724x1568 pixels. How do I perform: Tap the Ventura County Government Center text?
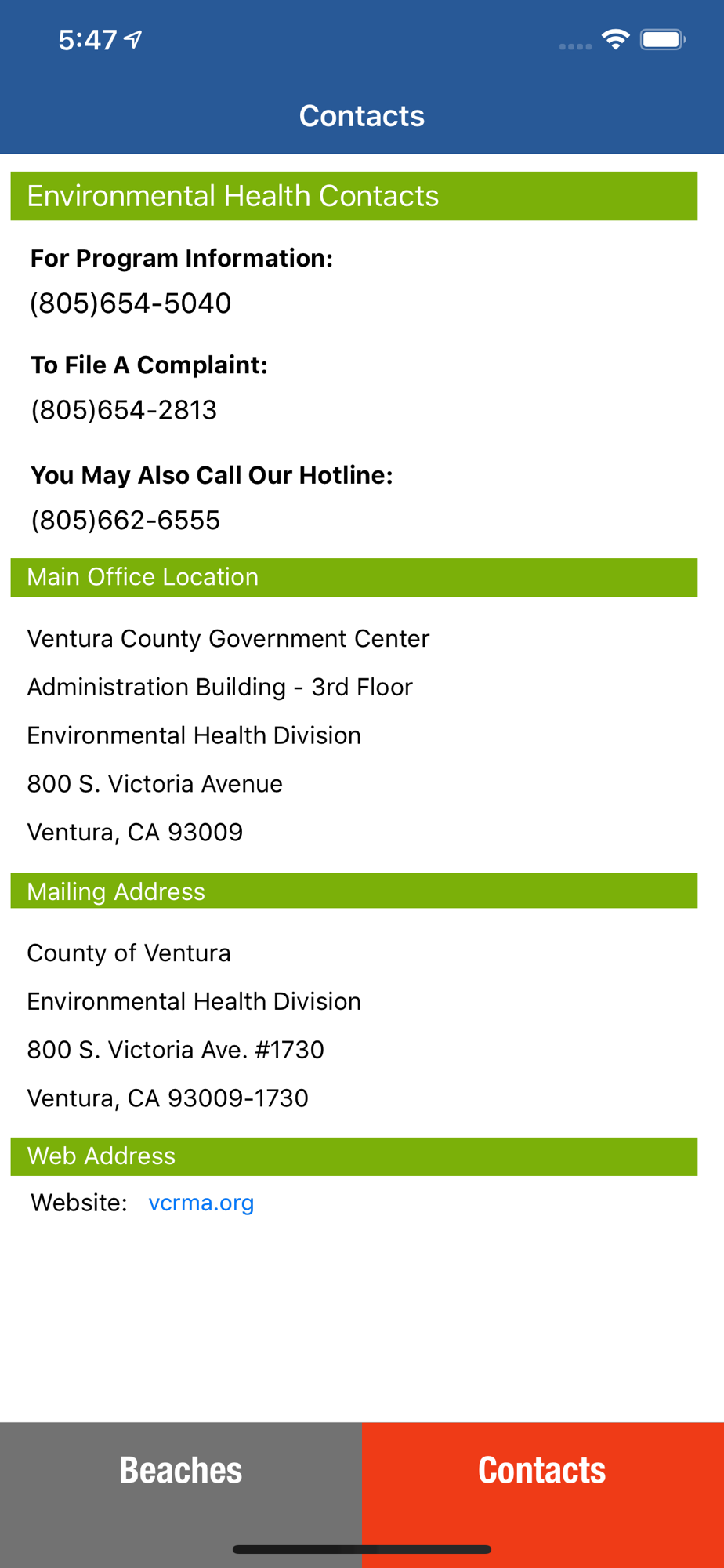(x=228, y=639)
